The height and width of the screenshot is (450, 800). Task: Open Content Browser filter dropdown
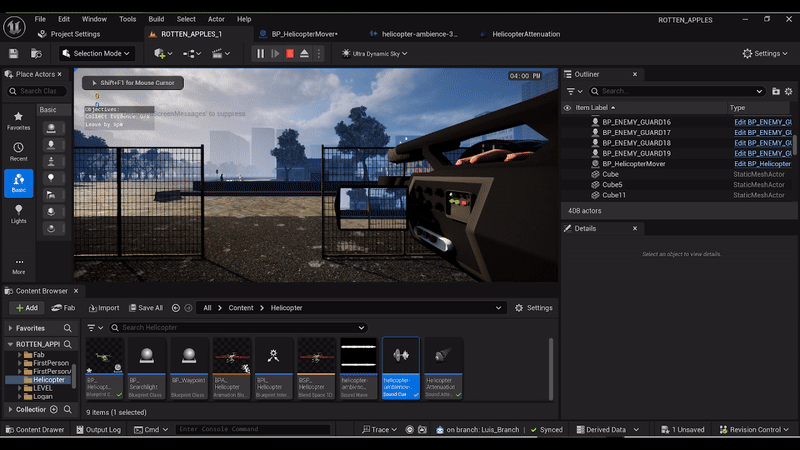click(x=95, y=328)
